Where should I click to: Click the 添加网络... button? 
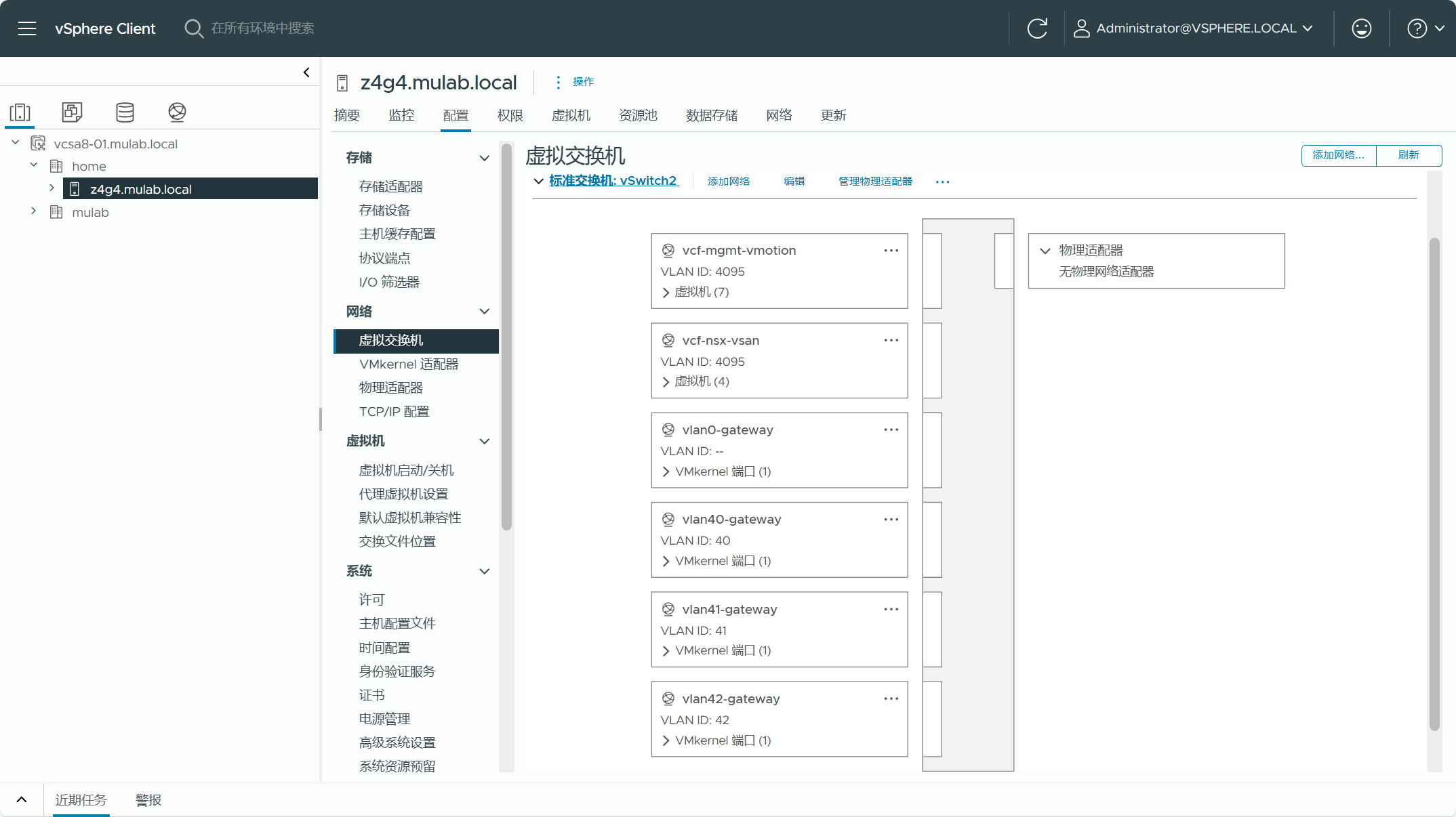pyautogui.click(x=1338, y=155)
